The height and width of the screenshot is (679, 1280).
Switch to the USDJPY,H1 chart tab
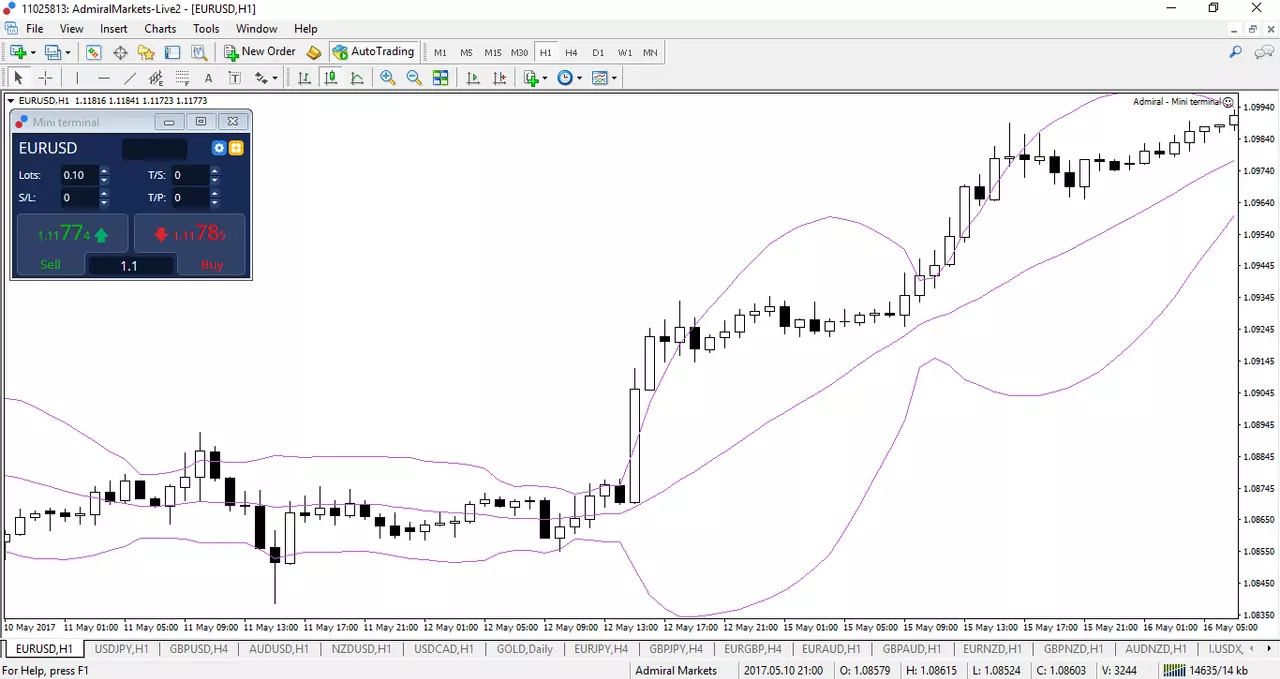point(120,649)
